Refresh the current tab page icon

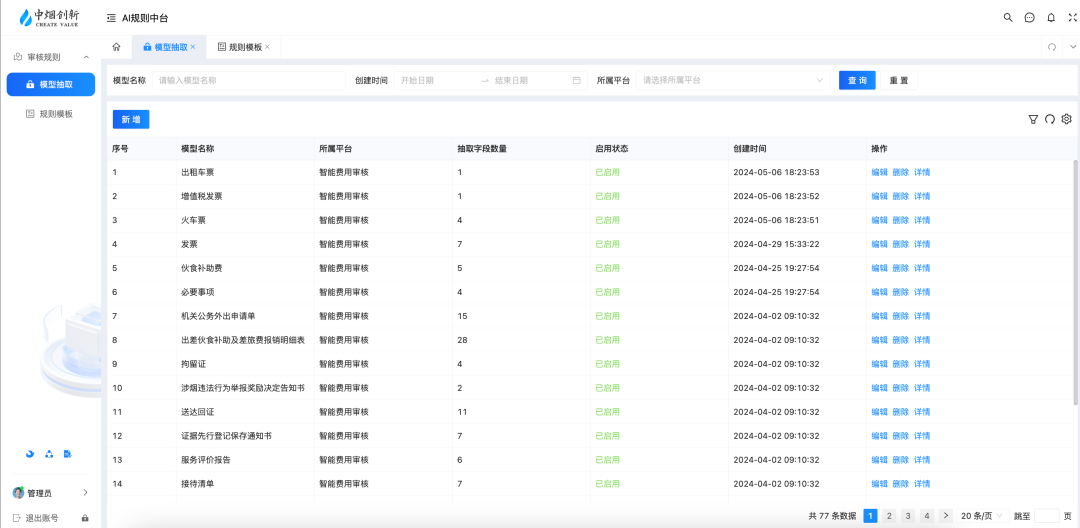click(x=1052, y=47)
